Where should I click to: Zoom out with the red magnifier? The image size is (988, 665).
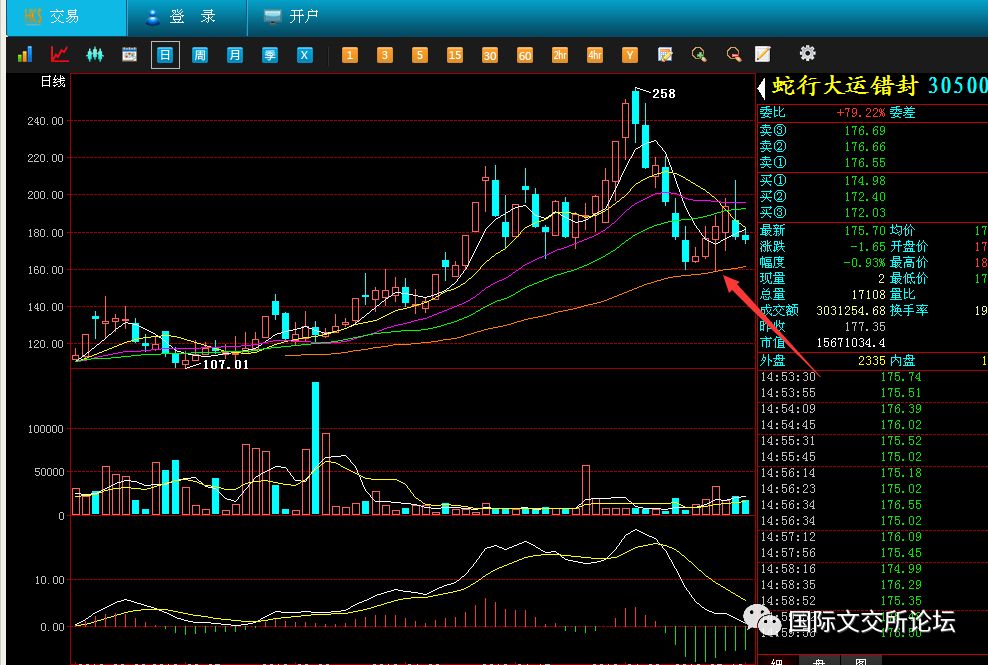(x=733, y=54)
